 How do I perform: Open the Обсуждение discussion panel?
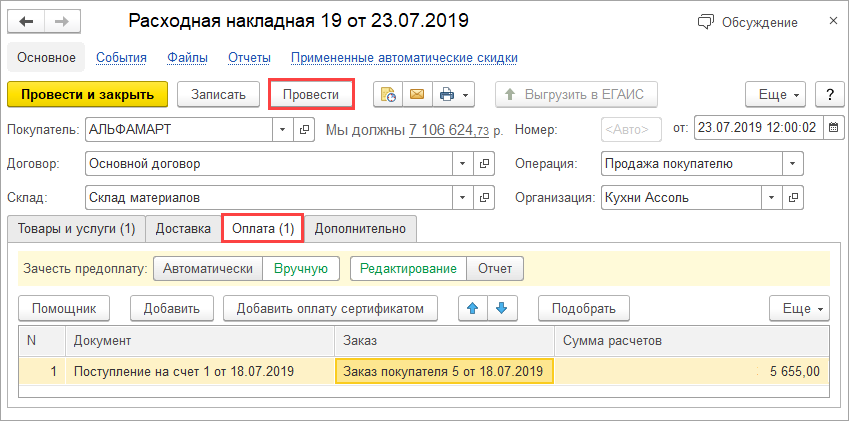[x=747, y=22]
